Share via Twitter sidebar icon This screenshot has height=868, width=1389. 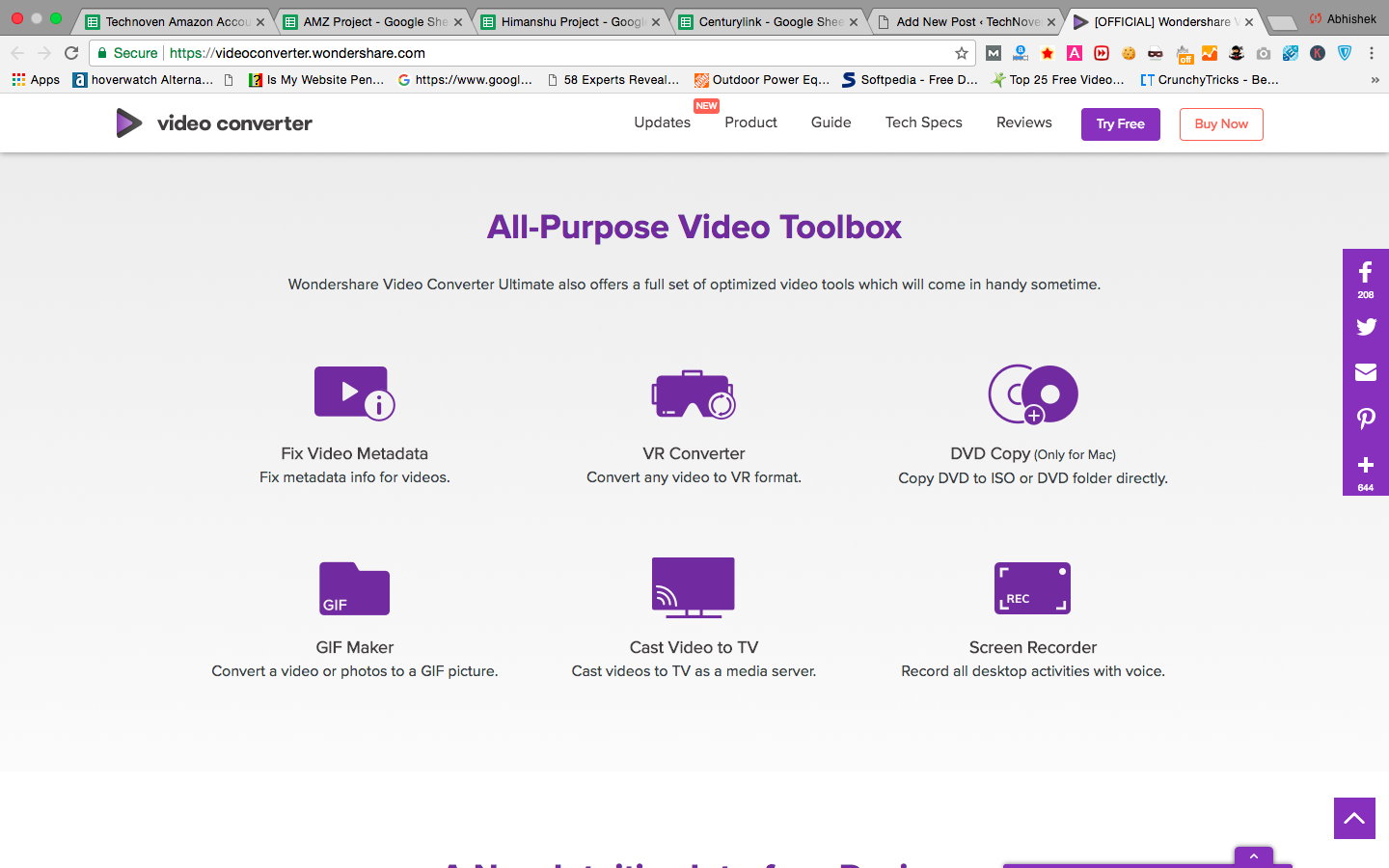point(1365,327)
